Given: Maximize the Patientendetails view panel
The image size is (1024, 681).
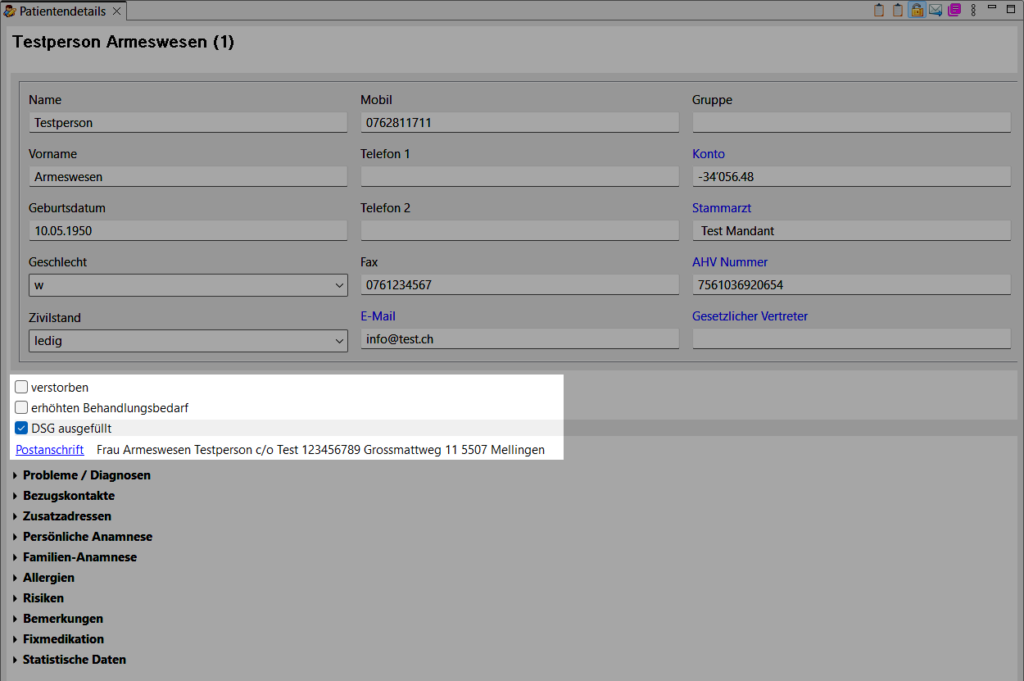Looking at the screenshot, I should tap(1011, 10).
